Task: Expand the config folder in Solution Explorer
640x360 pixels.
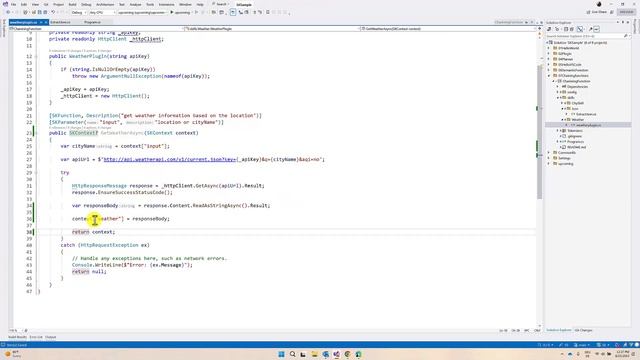Action: (x=558, y=92)
